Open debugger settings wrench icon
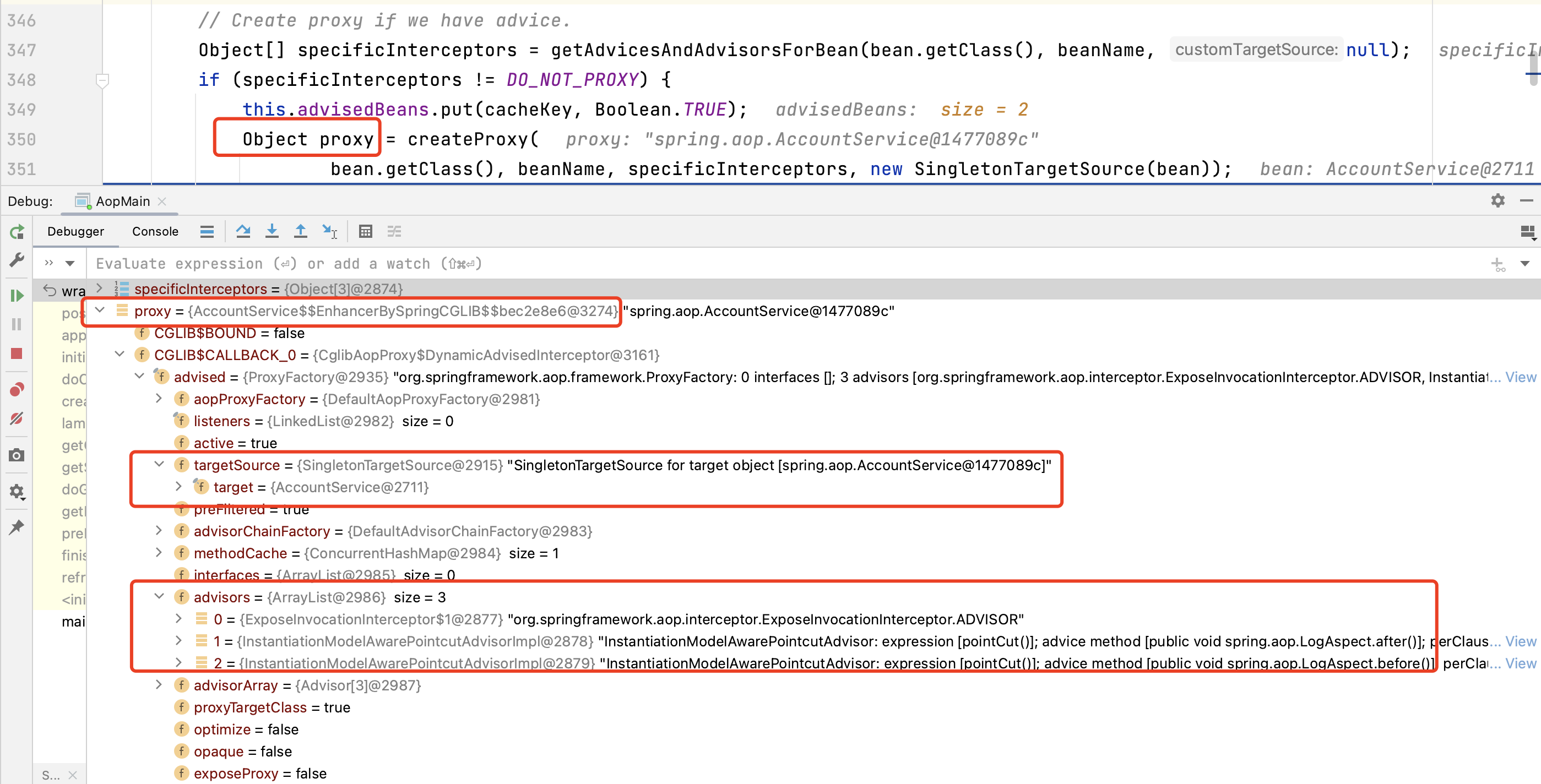1541x784 pixels. click(x=17, y=261)
